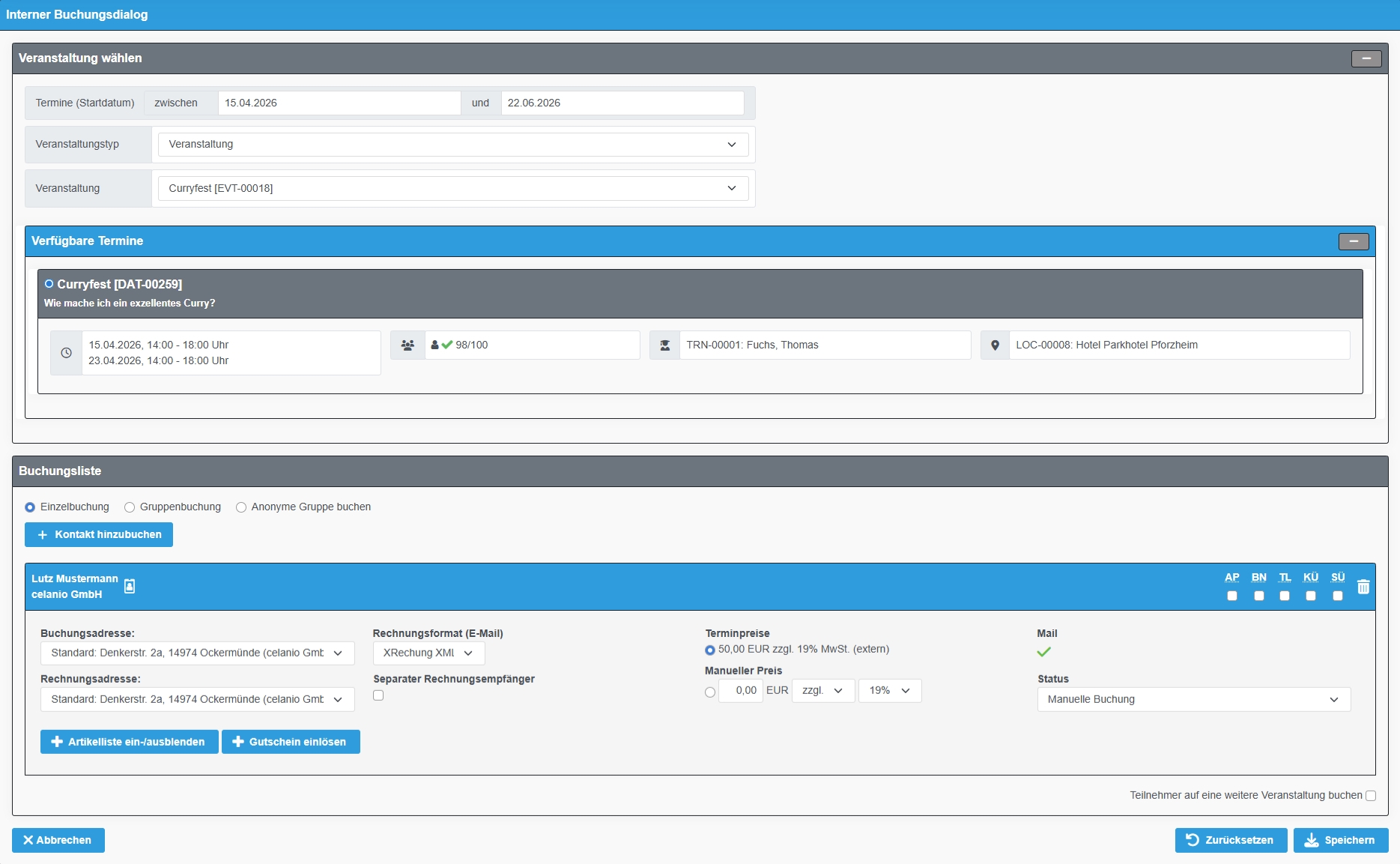
Task: Collapse the Veranstaltung wählen panel
Action: 1366,58
